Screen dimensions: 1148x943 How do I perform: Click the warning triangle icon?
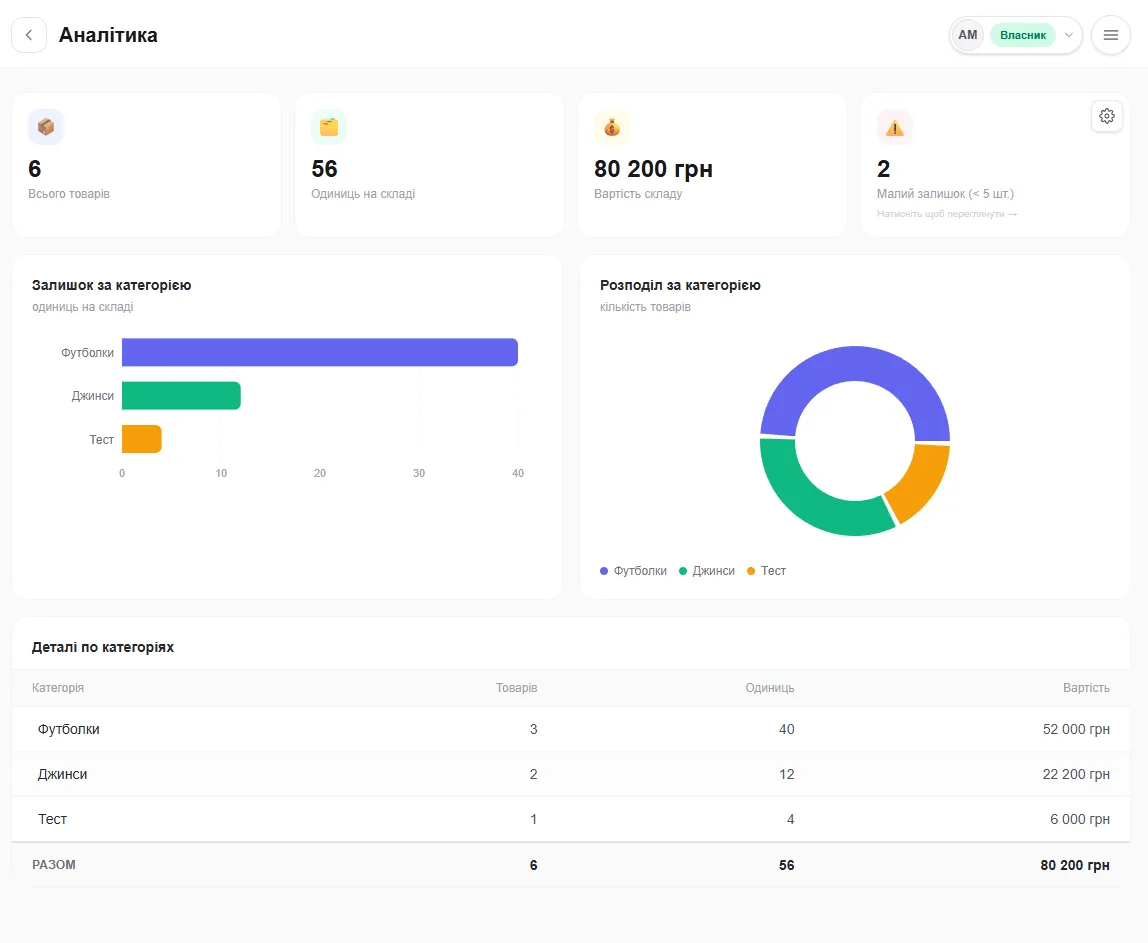pos(895,127)
